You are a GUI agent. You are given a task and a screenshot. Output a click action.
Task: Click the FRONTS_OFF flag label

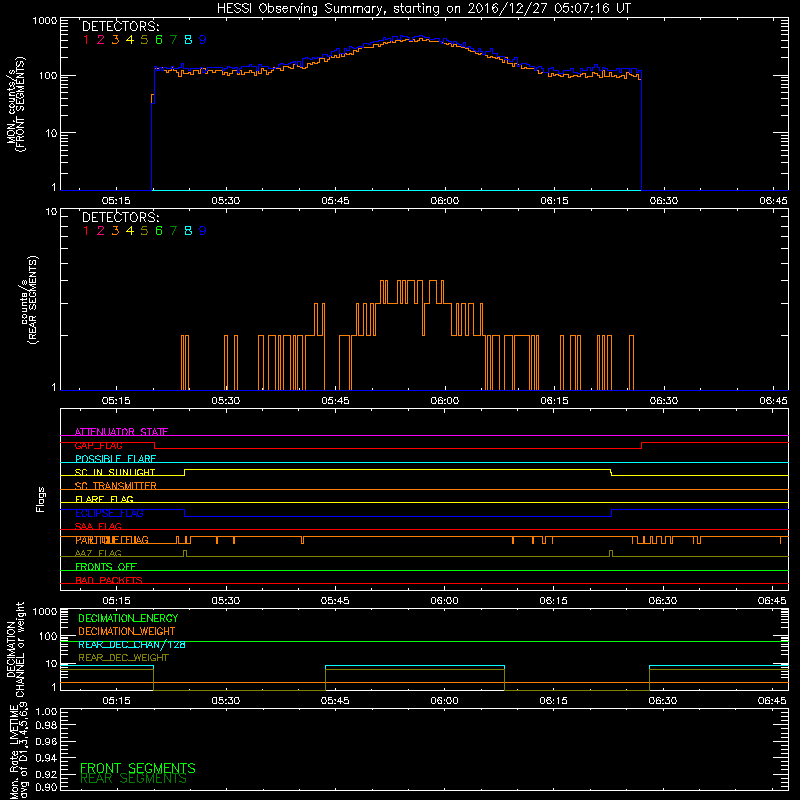click(x=106, y=567)
